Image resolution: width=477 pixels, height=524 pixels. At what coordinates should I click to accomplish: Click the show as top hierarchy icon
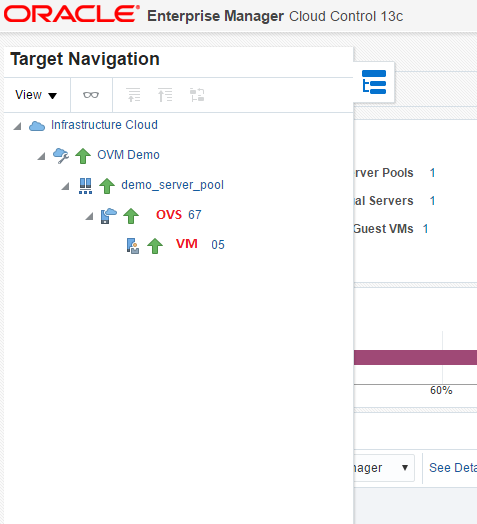click(x=197, y=95)
